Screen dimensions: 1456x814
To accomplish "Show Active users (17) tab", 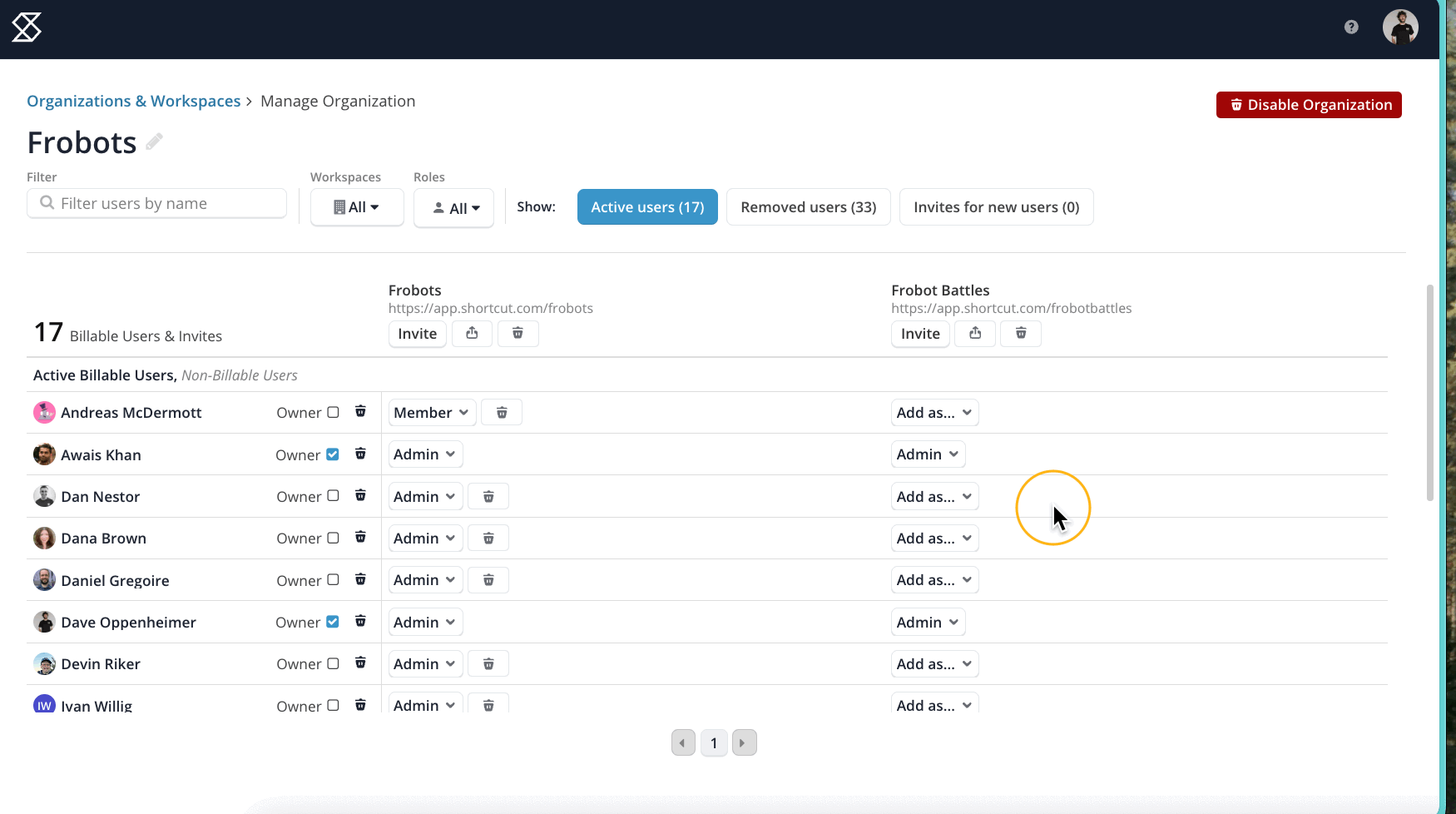I will click(x=647, y=207).
